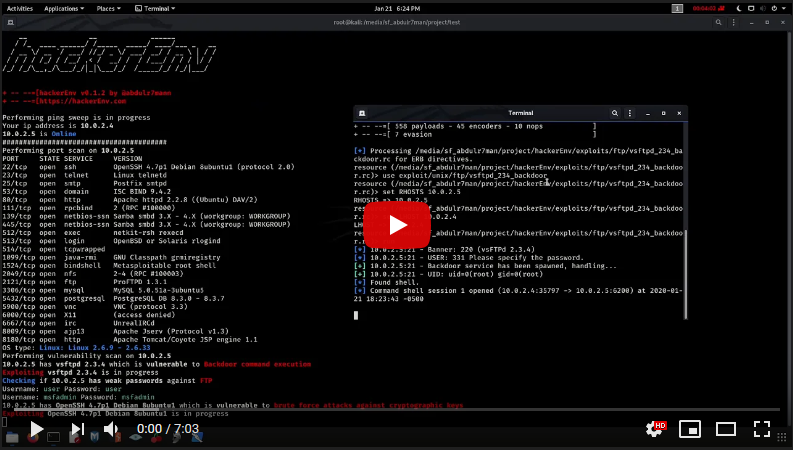
Task: Open the Applications dropdown menu
Action: tap(64, 9)
